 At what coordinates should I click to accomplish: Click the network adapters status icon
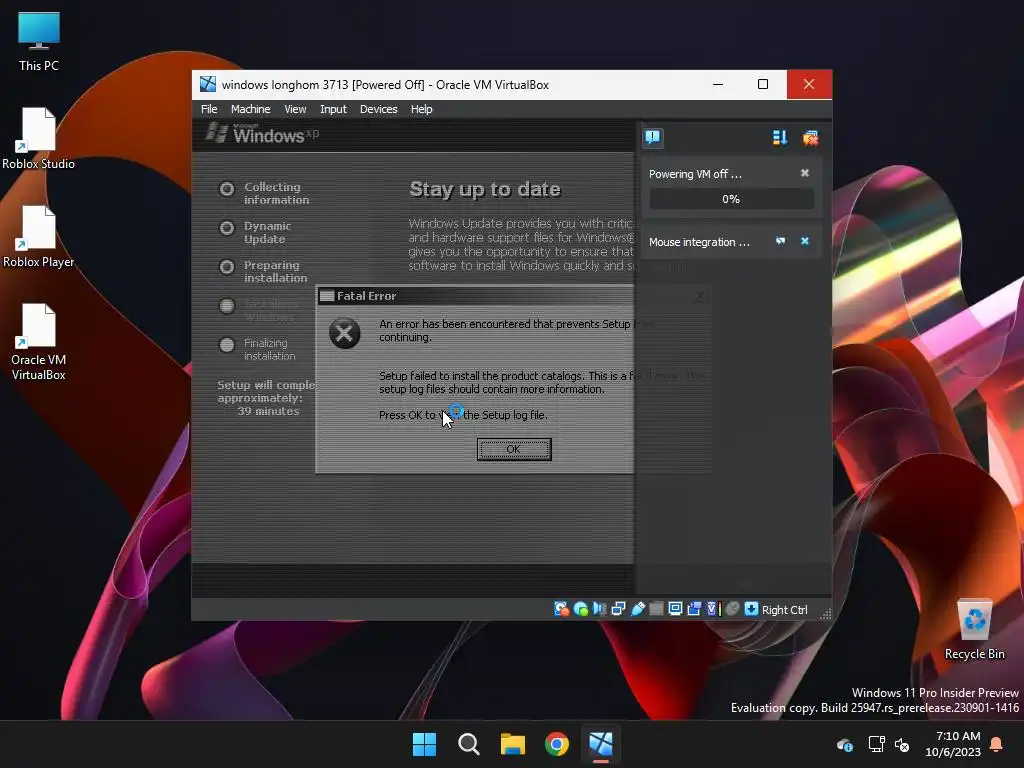(618, 609)
